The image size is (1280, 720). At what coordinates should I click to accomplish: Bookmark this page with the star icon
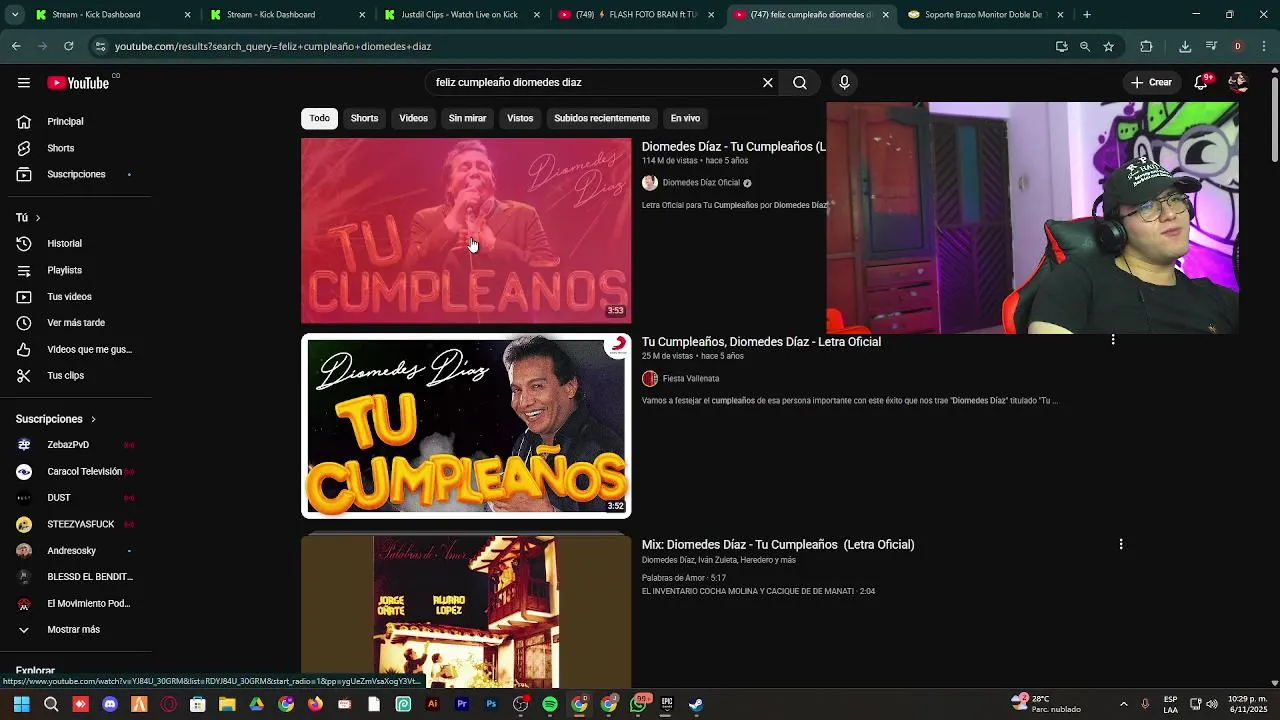(1108, 46)
